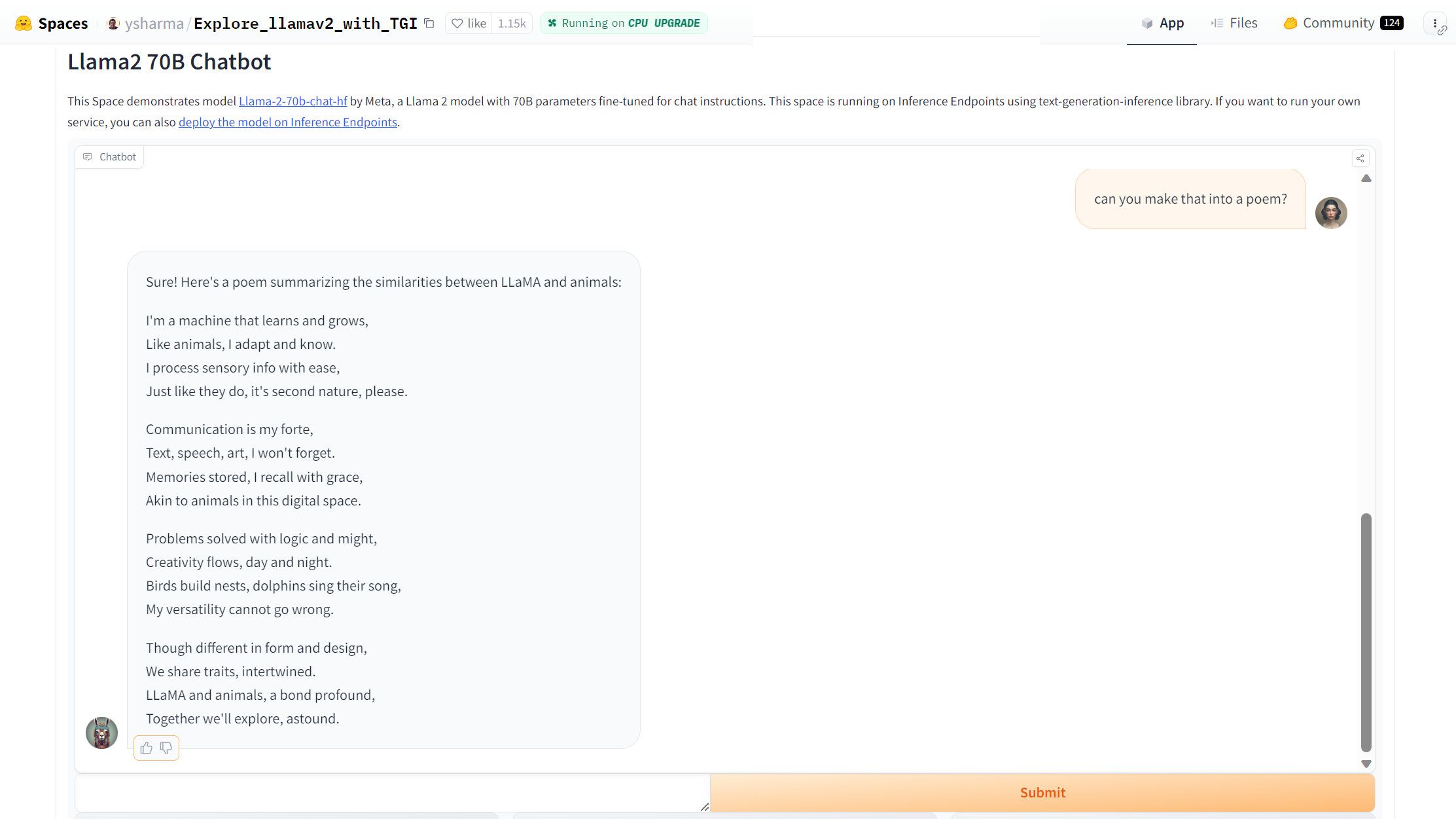The width and height of the screenshot is (1456, 819).
Task: Click the line 'Sure! Here's a poem summarizing'
Action: pos(383,282)
